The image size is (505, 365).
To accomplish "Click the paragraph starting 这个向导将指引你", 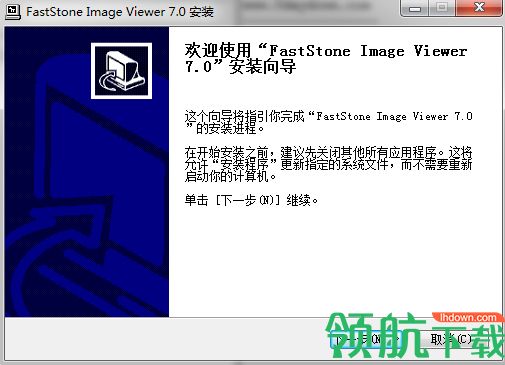I will point(328,122).
